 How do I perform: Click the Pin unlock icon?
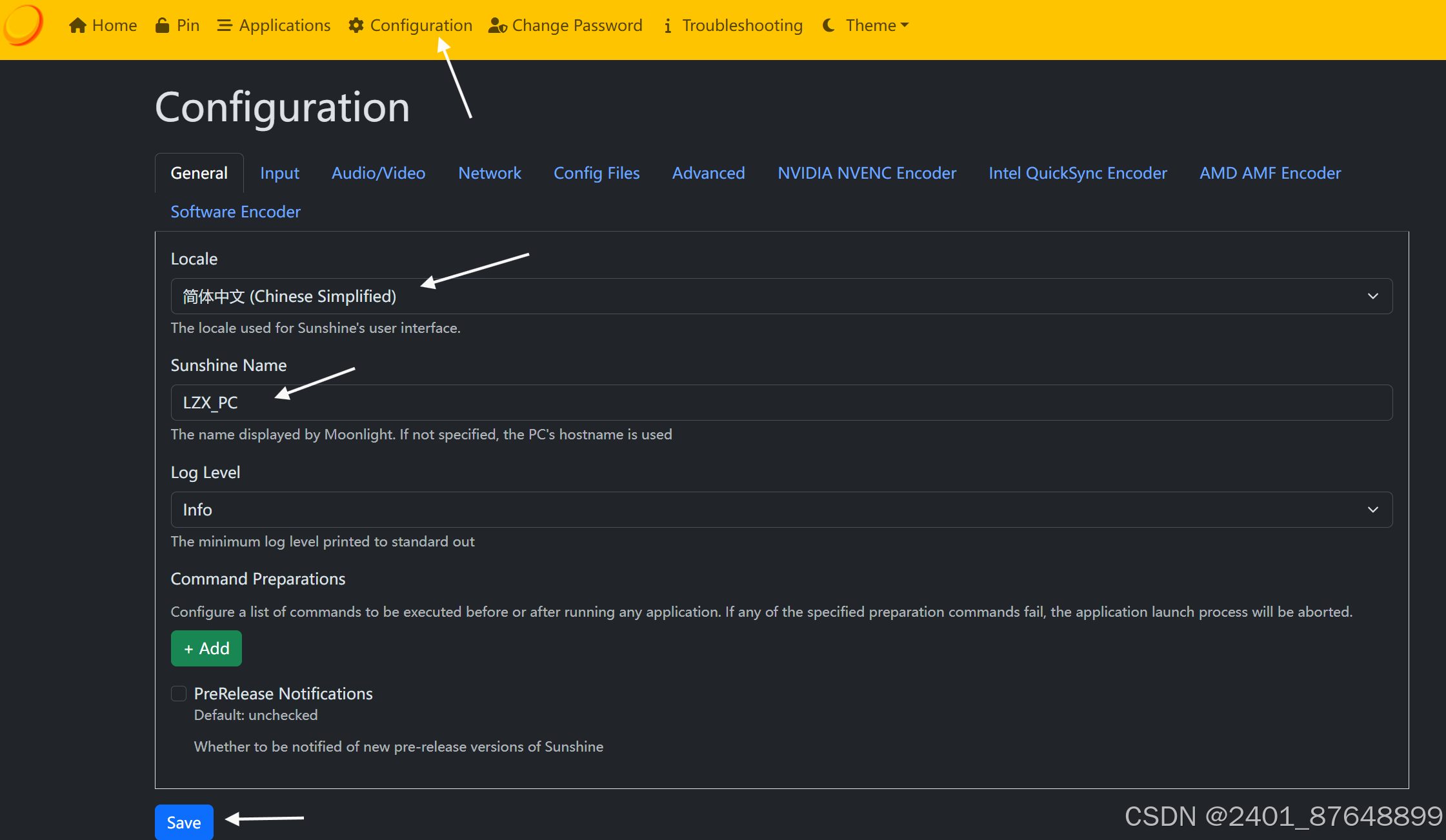(x=162, y=25)
